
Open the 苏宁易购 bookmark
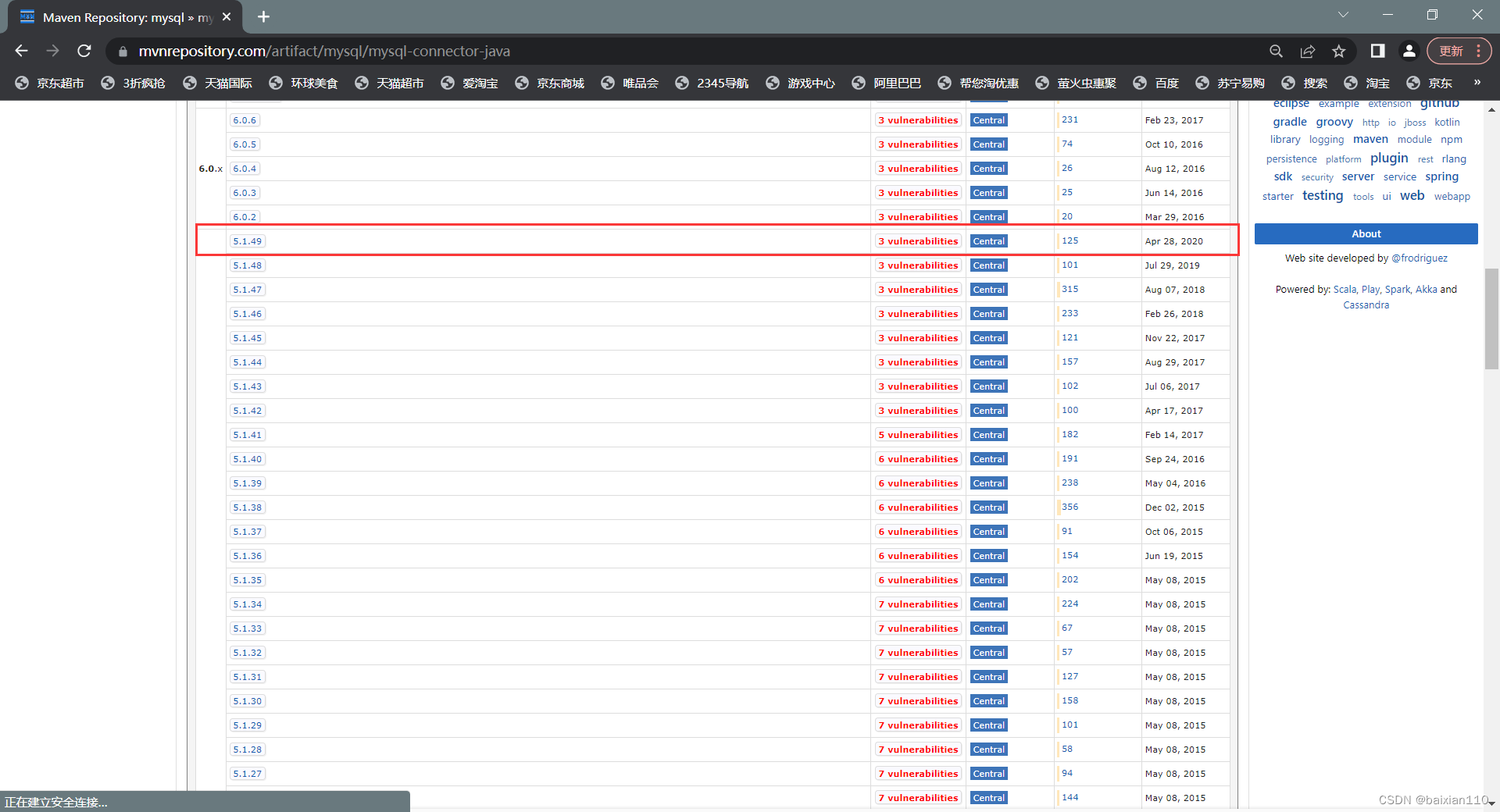(x=1230, y=83)
